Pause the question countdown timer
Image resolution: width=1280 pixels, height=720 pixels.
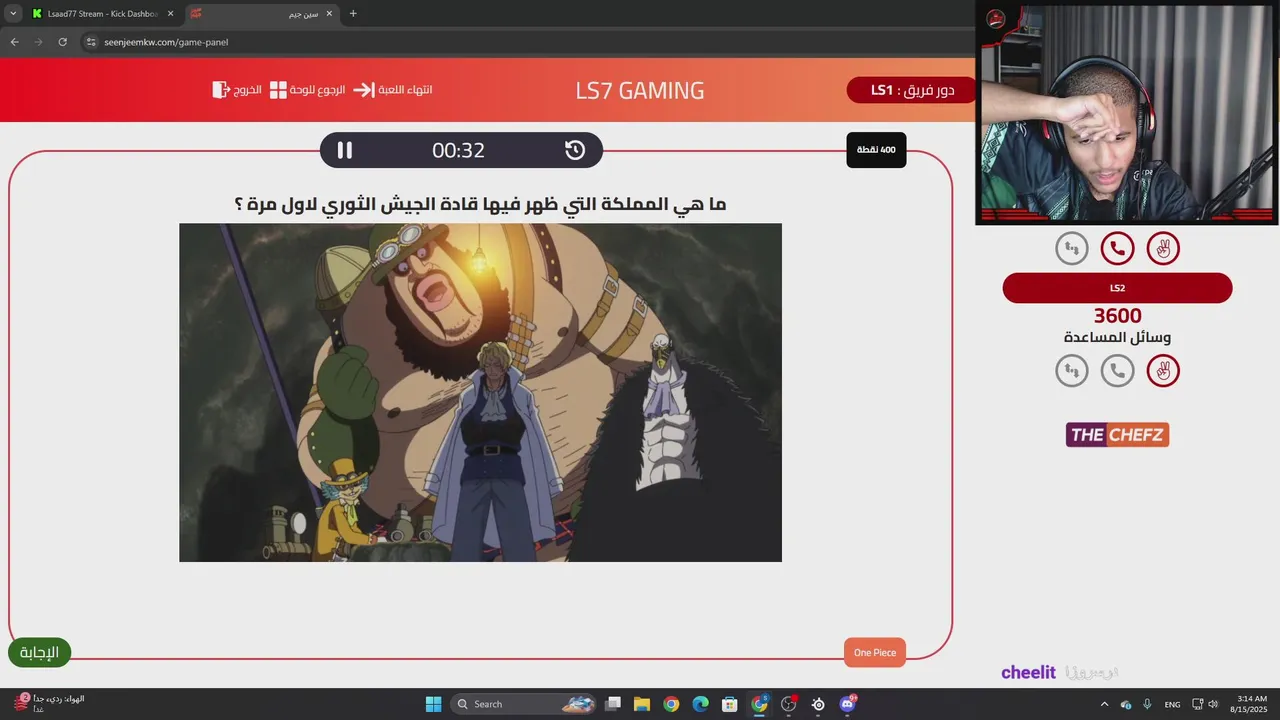[x=344, y=150]
